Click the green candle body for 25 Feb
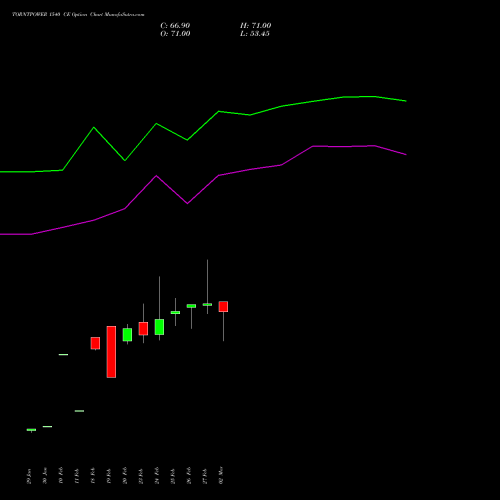Screen dimensions: 500x500 pyautogui.click(x=175, y=312)
